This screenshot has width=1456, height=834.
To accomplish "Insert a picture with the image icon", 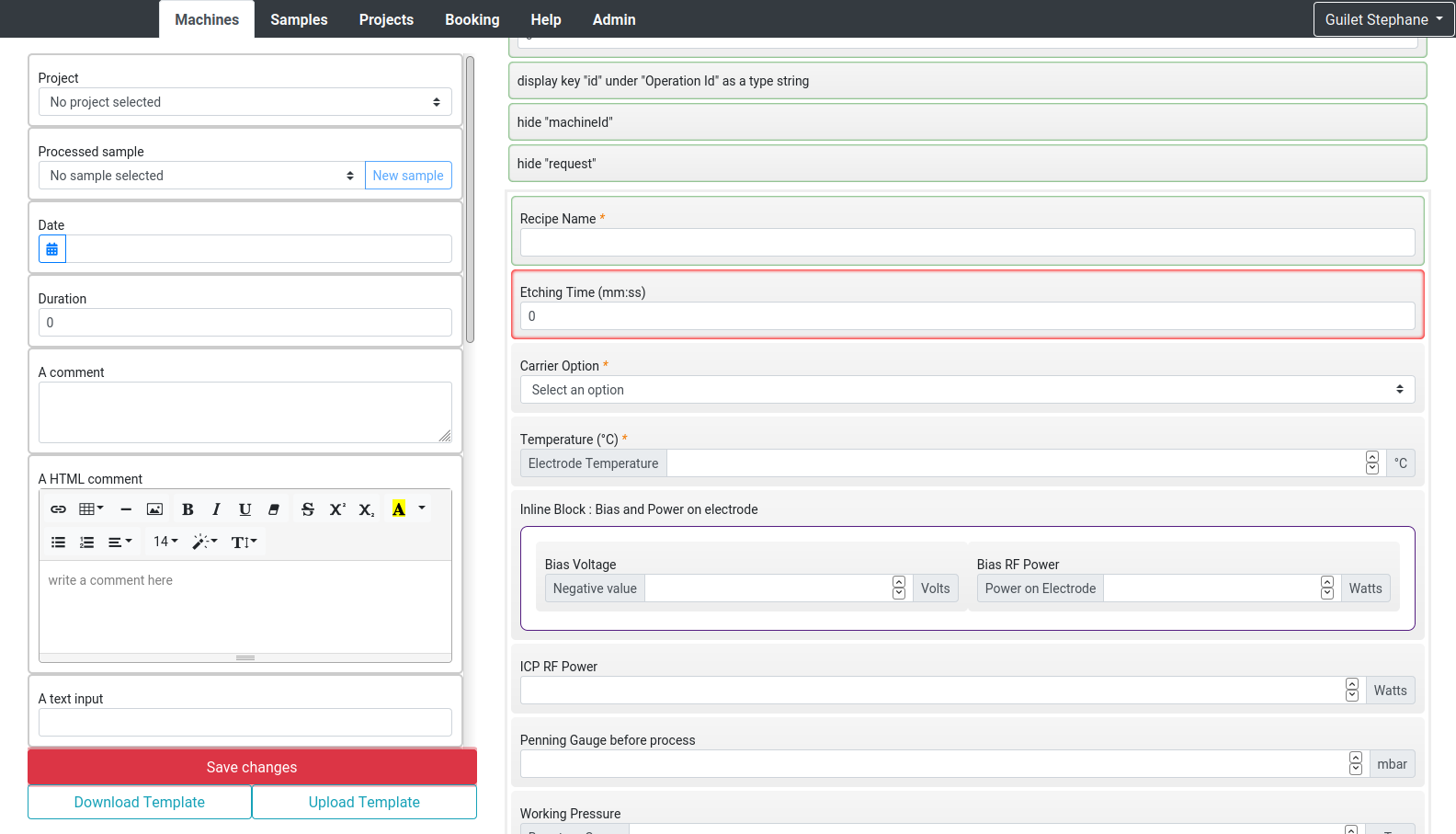I will [x=154, y=509].
